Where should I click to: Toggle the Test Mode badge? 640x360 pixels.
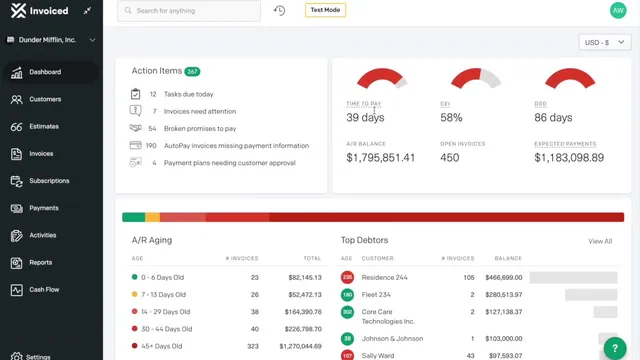325,10
